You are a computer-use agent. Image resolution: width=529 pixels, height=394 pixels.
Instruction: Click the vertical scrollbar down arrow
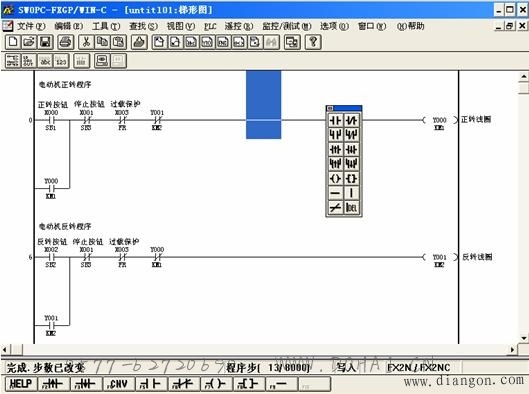524,338
